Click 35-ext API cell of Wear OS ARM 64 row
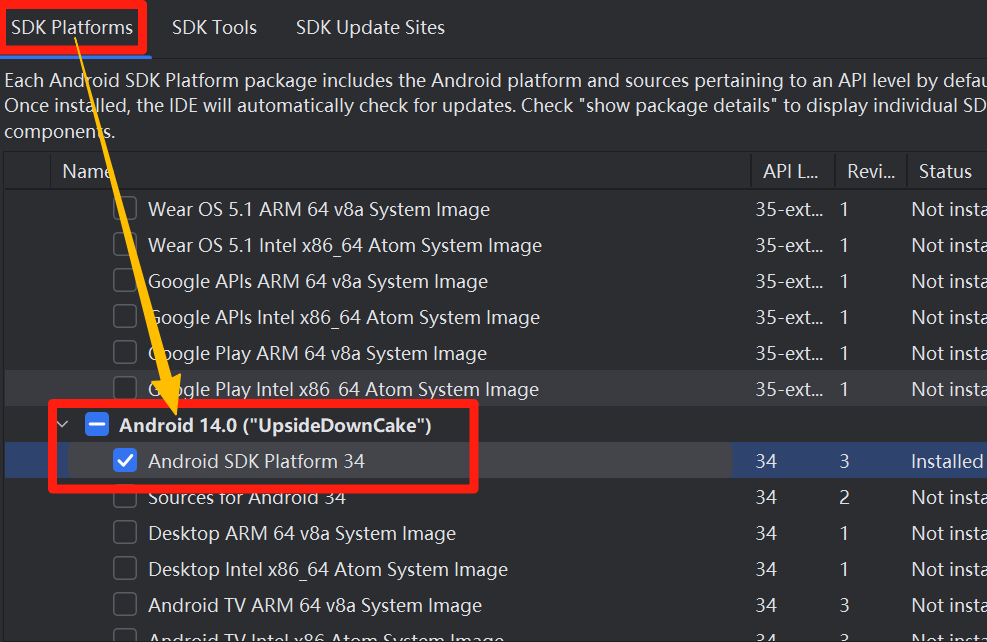This screenshot has width=987, height=642. pyautogui.click(x=789, y=210)
